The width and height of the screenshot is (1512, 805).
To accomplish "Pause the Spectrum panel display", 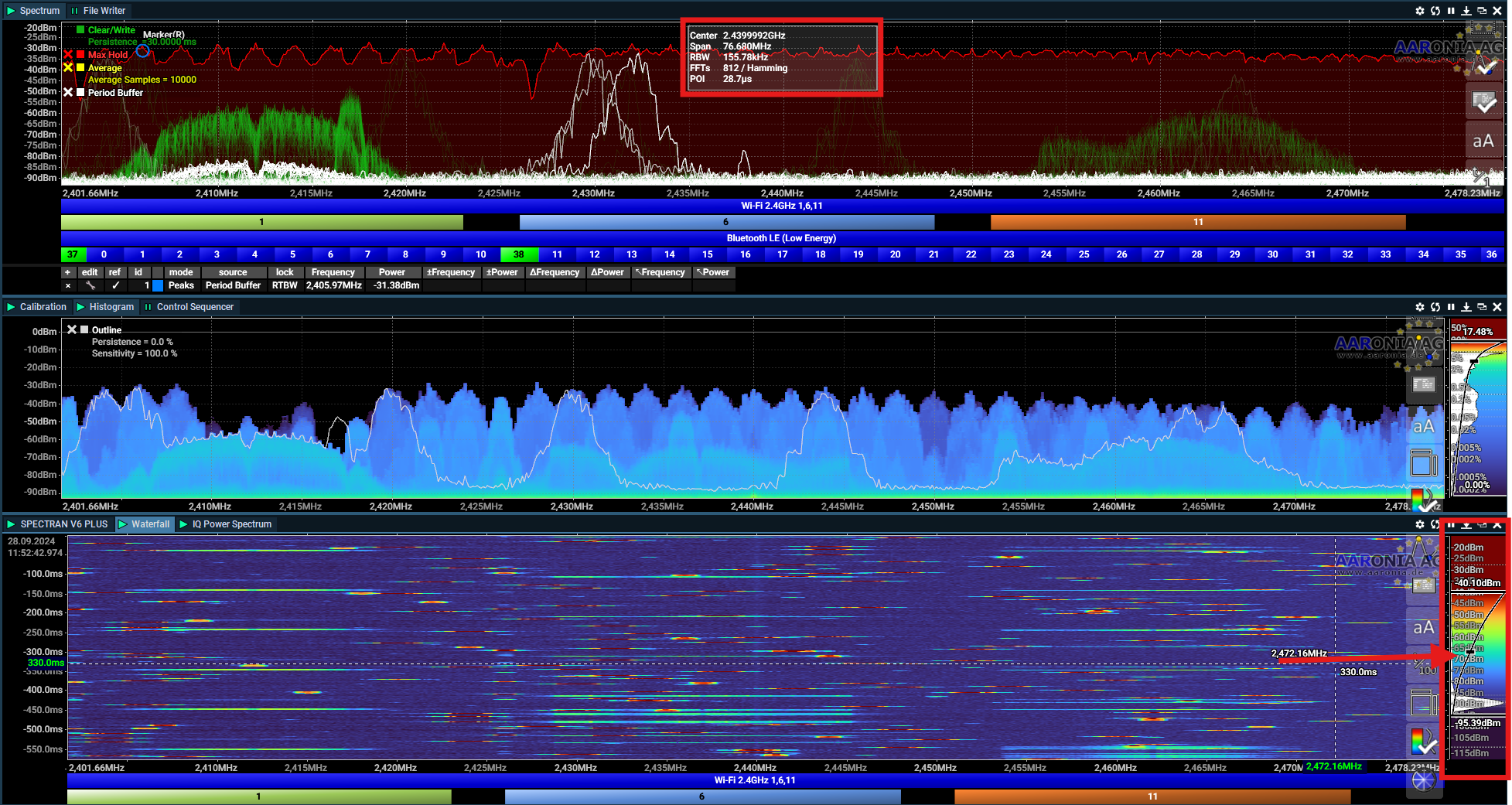I will 1451,11.
